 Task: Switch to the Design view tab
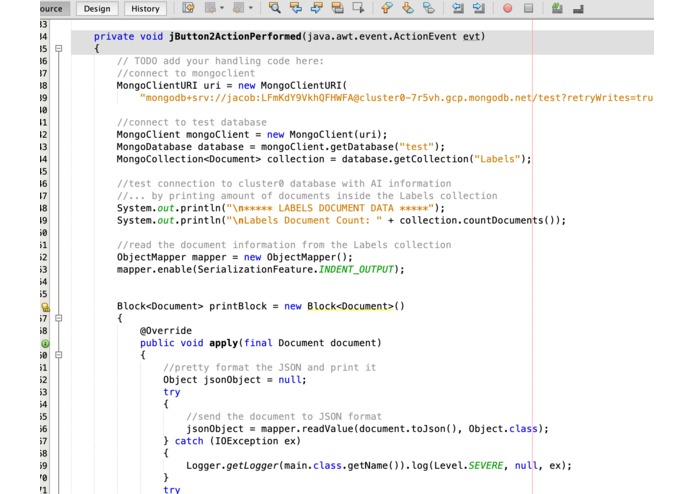click(x=97, y=9)
